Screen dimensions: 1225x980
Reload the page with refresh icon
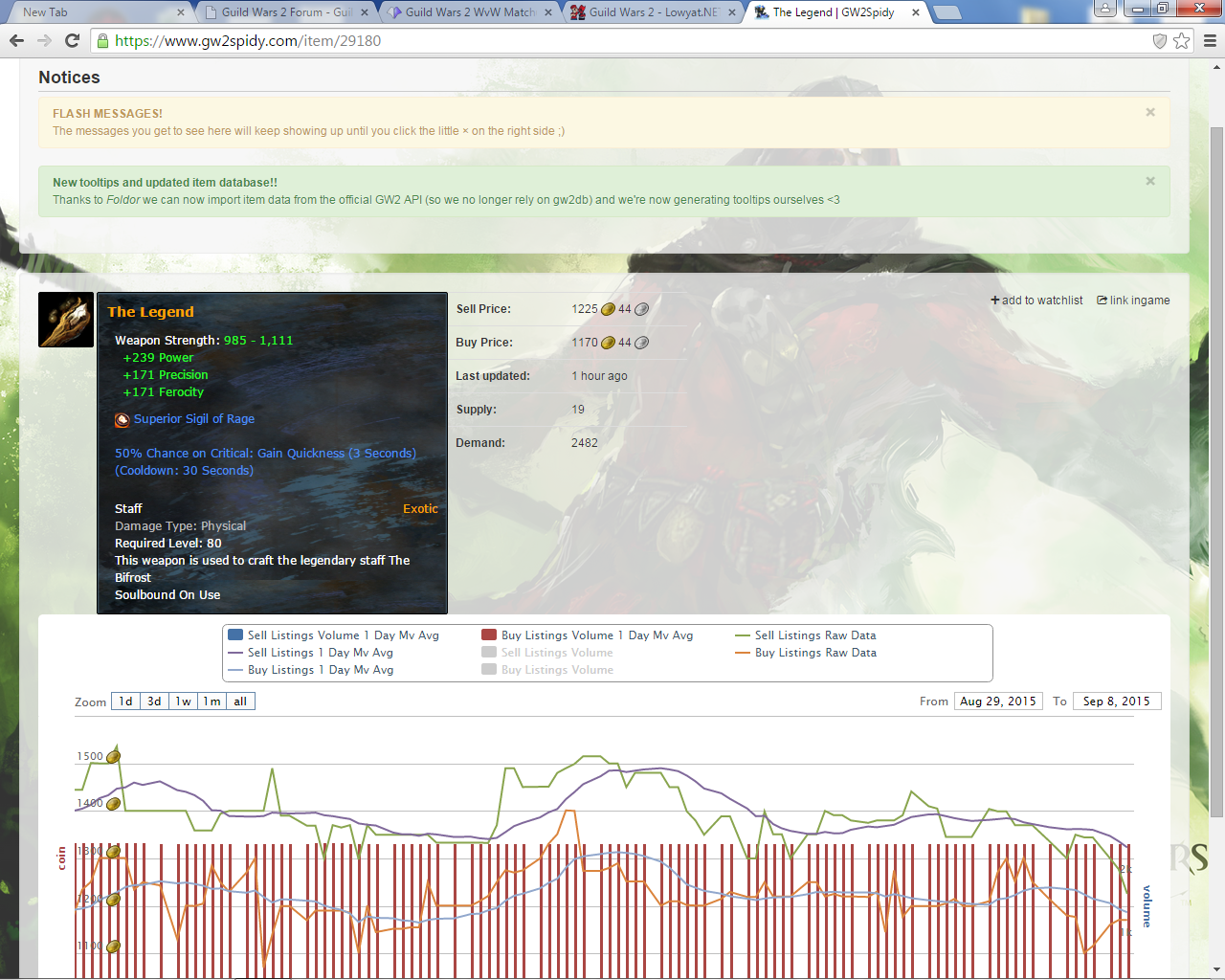pyautogui.click(x=72, y=40)
